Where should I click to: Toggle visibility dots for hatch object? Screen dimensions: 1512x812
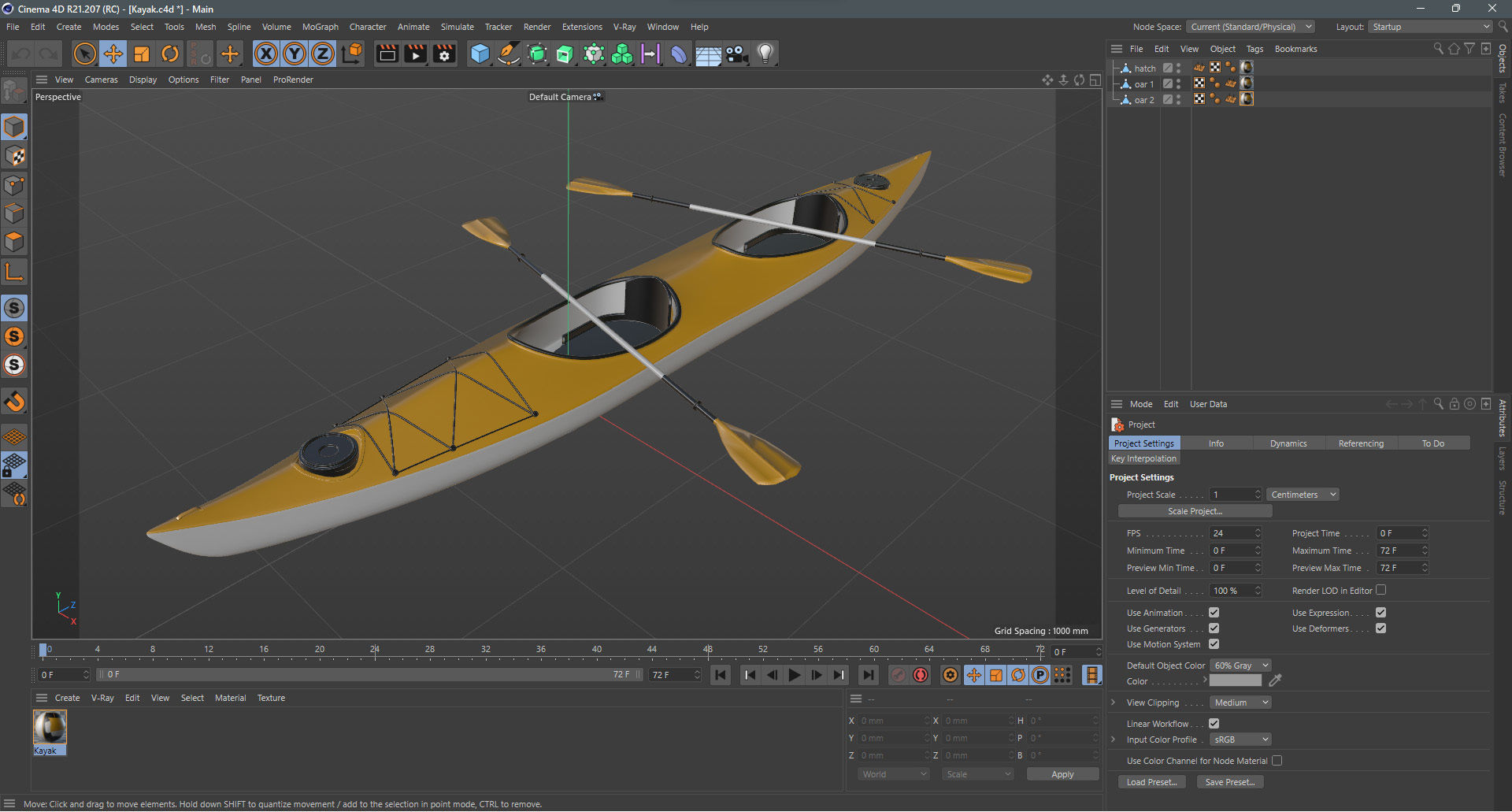(1179, 69)
